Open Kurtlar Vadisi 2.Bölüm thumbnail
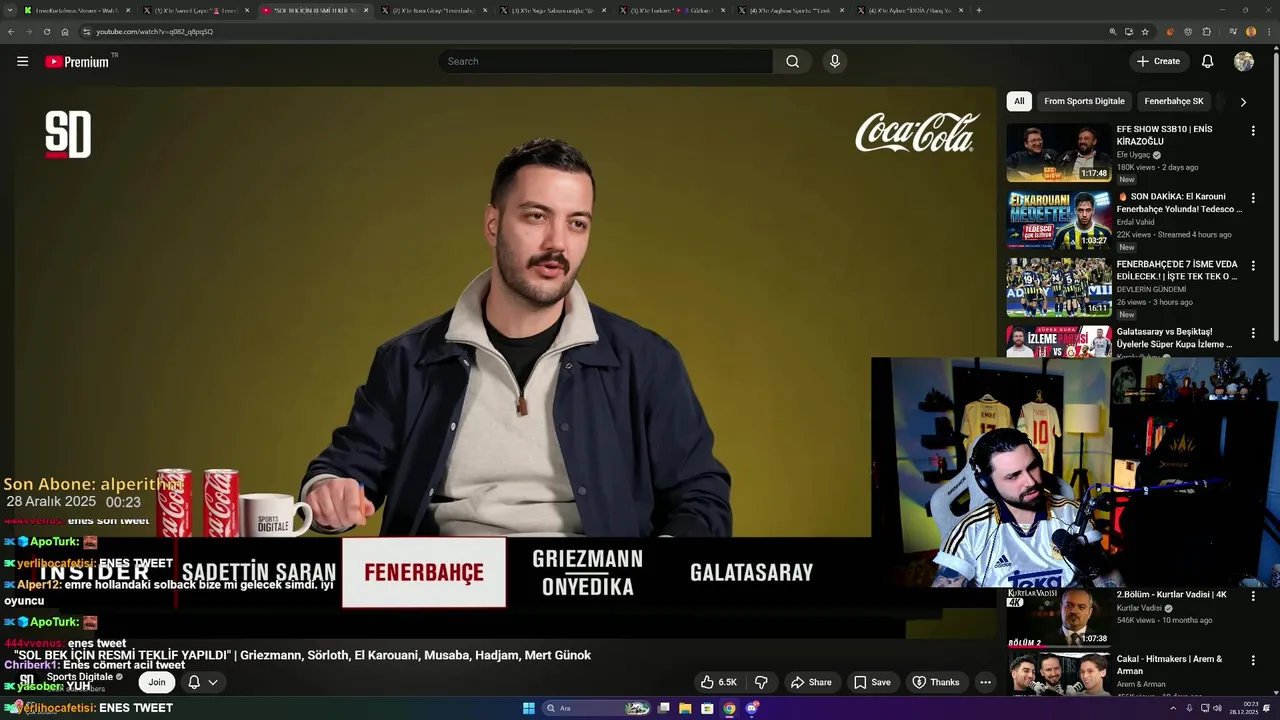This screenshot has height=720, width=1280. (1059, 617)
